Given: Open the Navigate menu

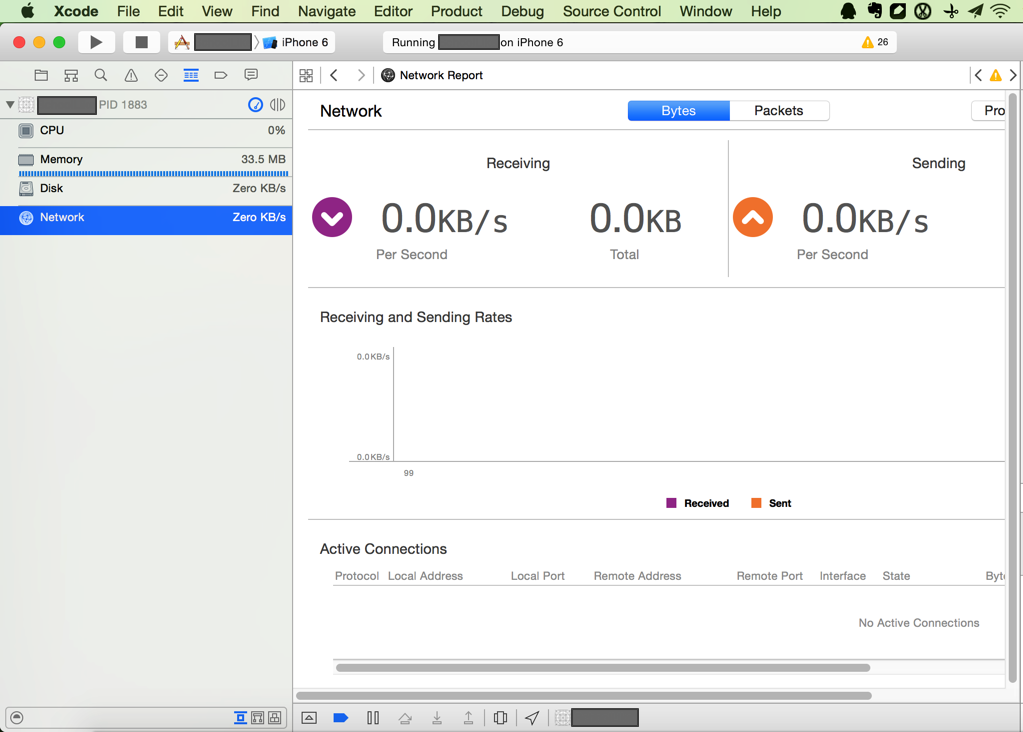Looking at the screenshot, I should [x=326, y=11].
